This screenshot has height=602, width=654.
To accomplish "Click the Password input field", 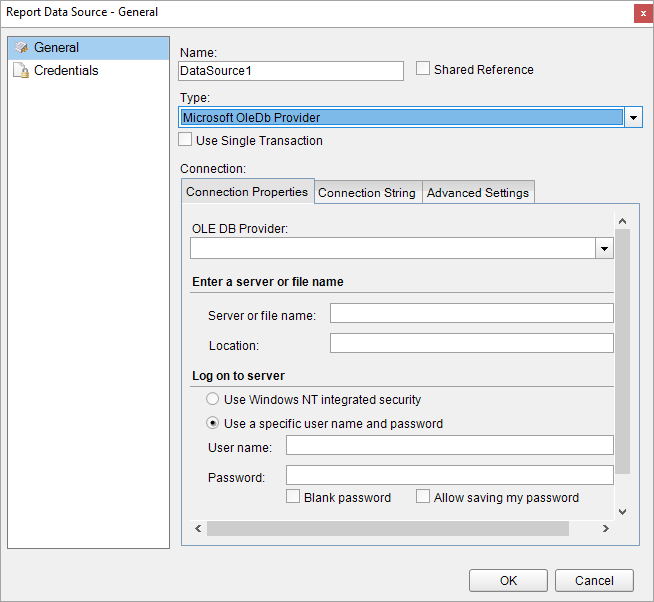I will tap(450, 475).
